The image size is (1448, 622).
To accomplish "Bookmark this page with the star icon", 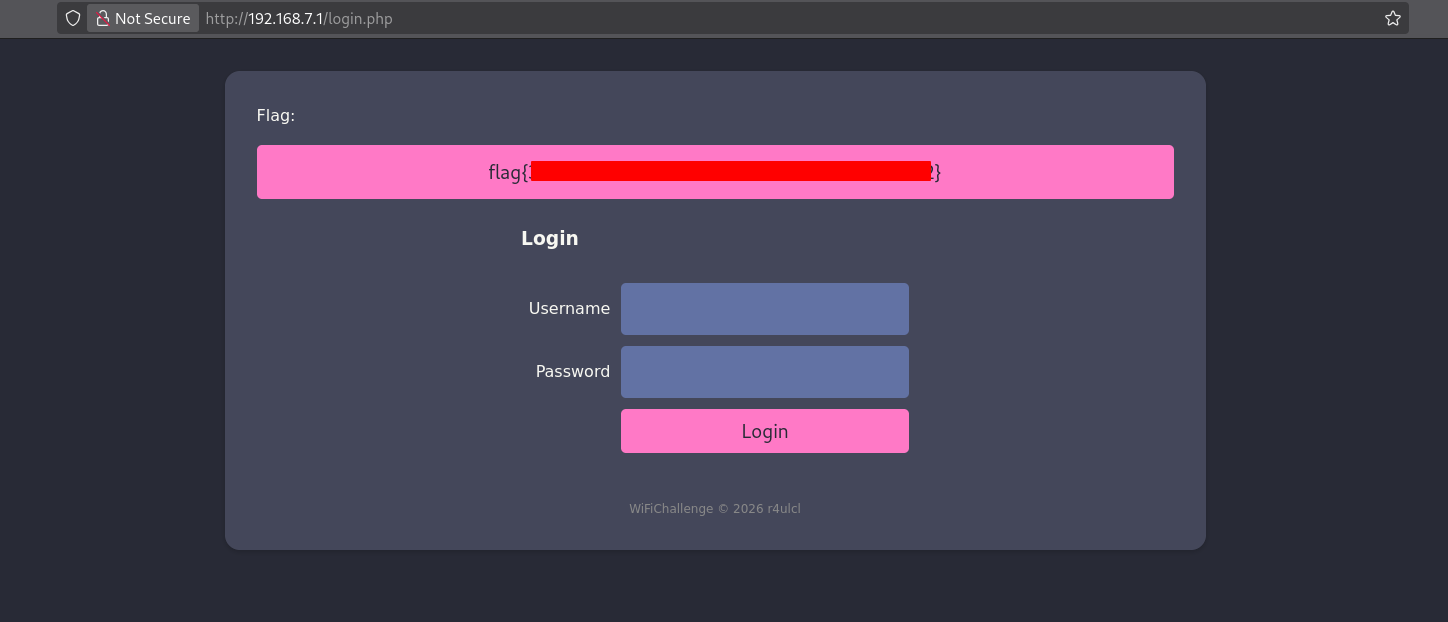I will 1392,18.
